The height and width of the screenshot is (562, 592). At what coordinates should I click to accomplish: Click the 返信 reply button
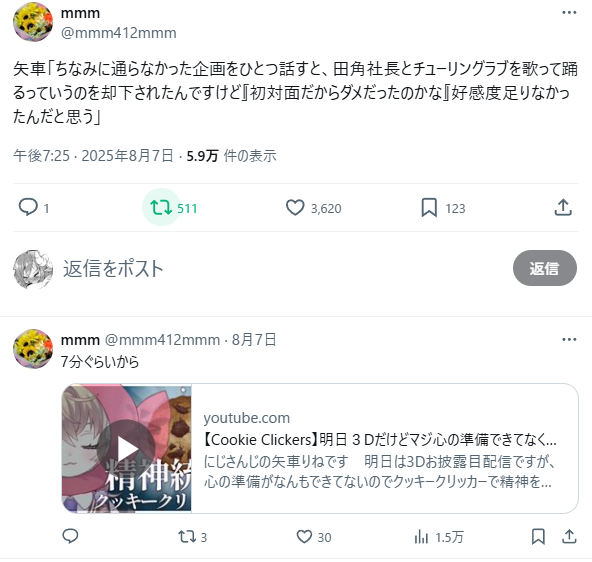point(544,268)
